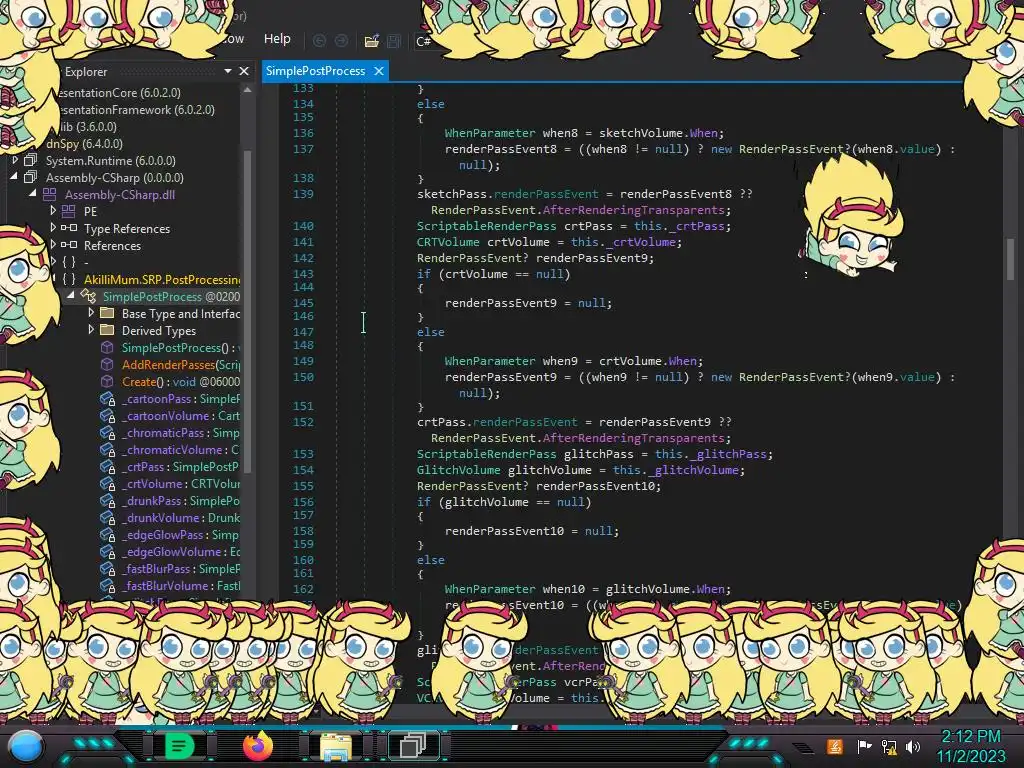
Task: Click the network tray icon
Action: pos(889,746)
